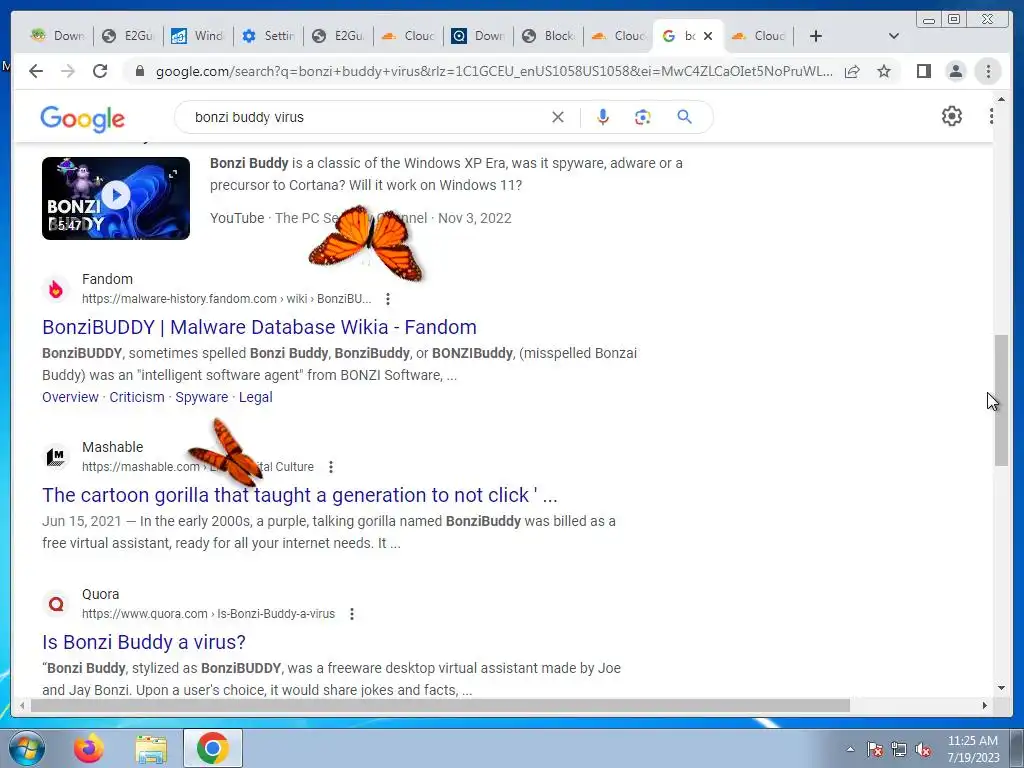The width and height of the screenshot is (1024, 768).
Task: Open the 'Overview' sitelink
Action: coord(71,397)
